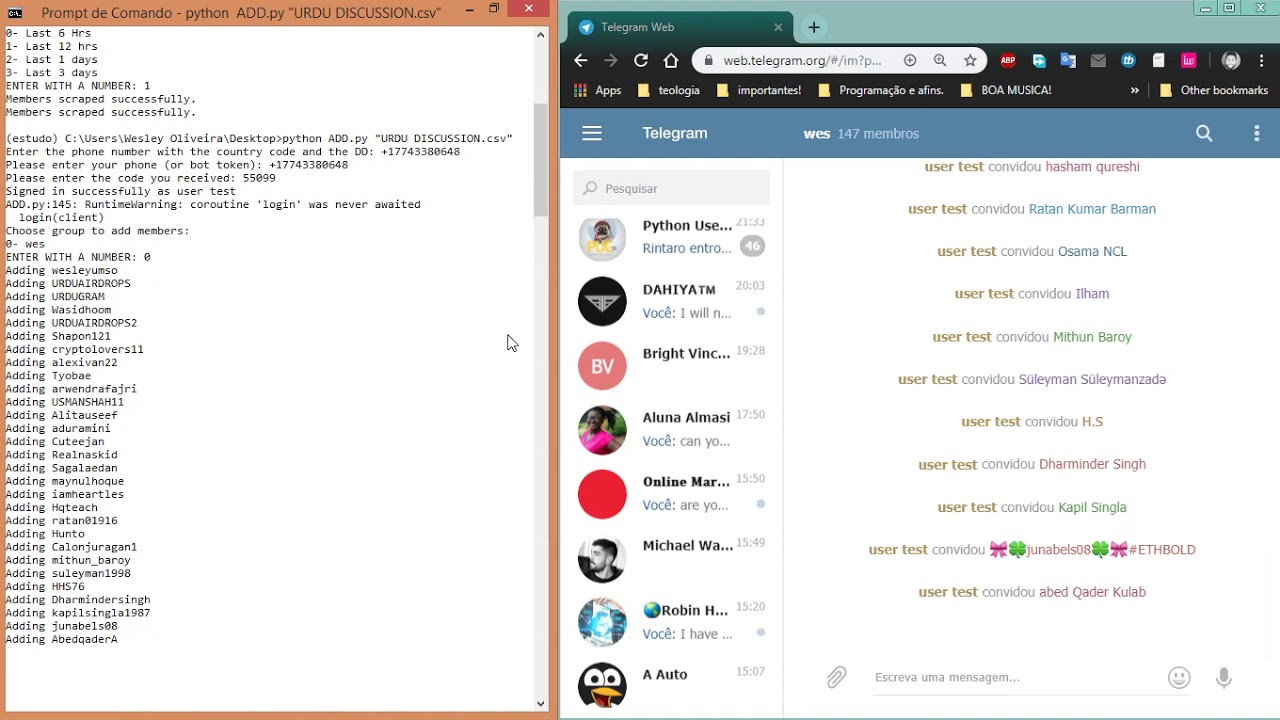Open the Chrome profile avatar
1280x720 pixels.
1231,60
